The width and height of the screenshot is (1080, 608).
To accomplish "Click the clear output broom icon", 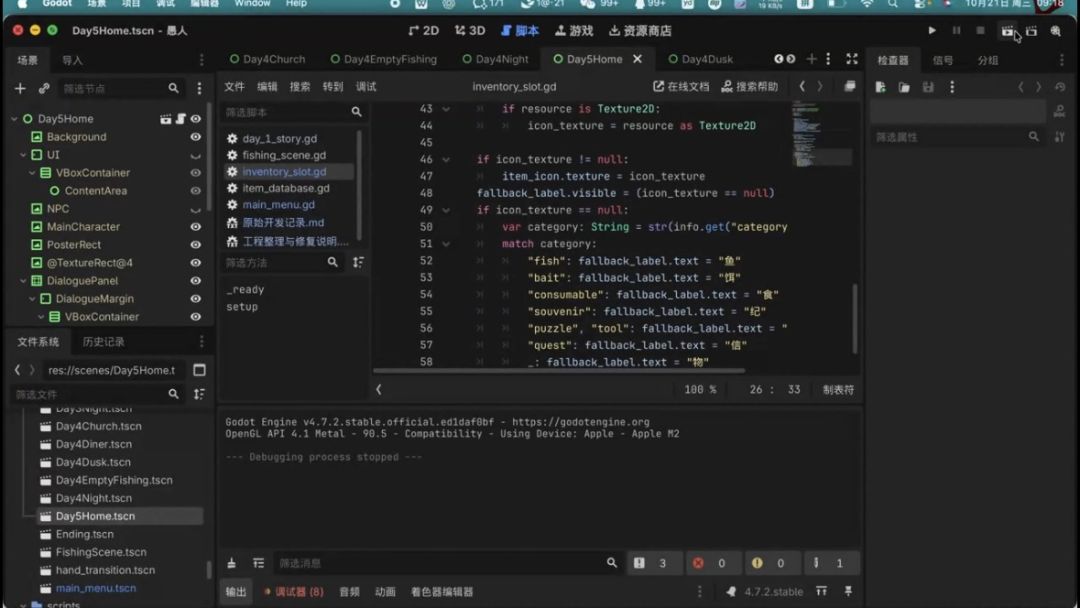I will point(231,563).
